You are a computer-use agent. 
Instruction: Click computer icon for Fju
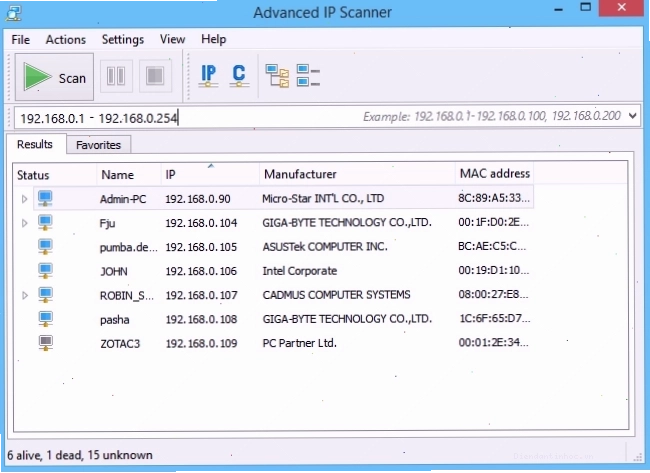pyautogui.click(x=45, y=223)
